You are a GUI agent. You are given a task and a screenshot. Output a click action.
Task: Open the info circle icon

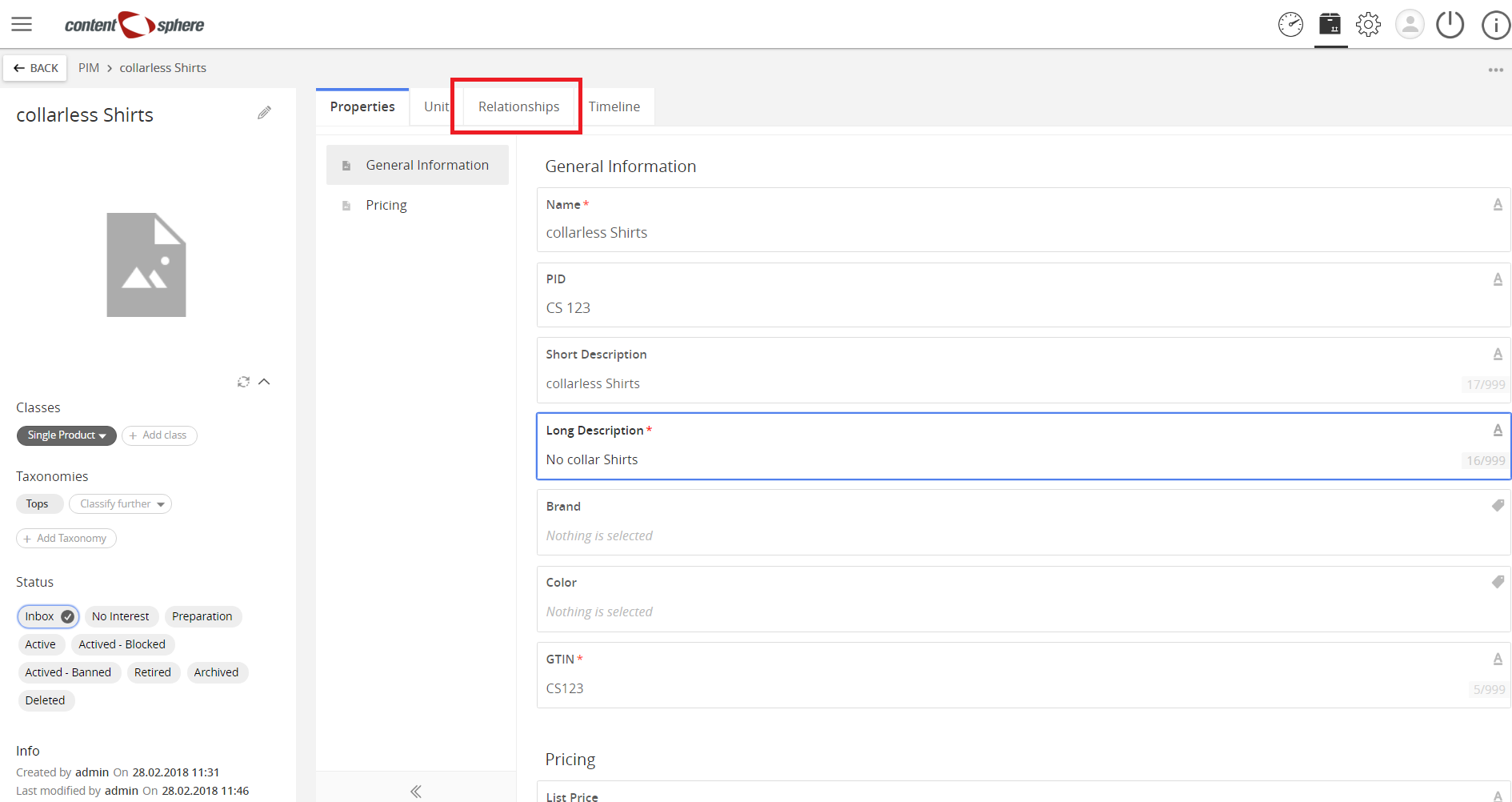(1496, 25)
